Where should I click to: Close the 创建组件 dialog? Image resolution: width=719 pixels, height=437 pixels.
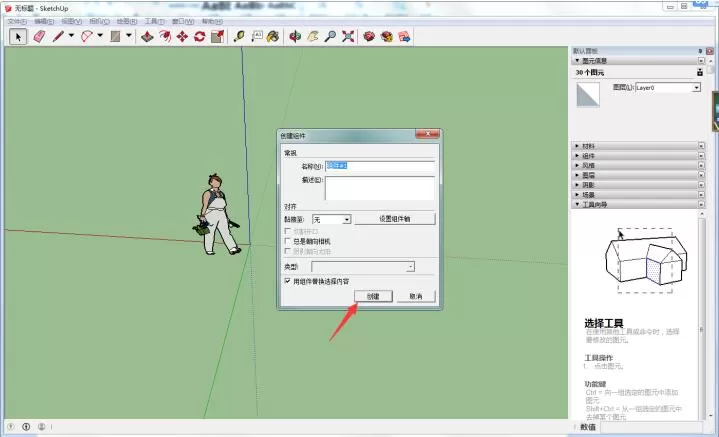click(427, 134)
